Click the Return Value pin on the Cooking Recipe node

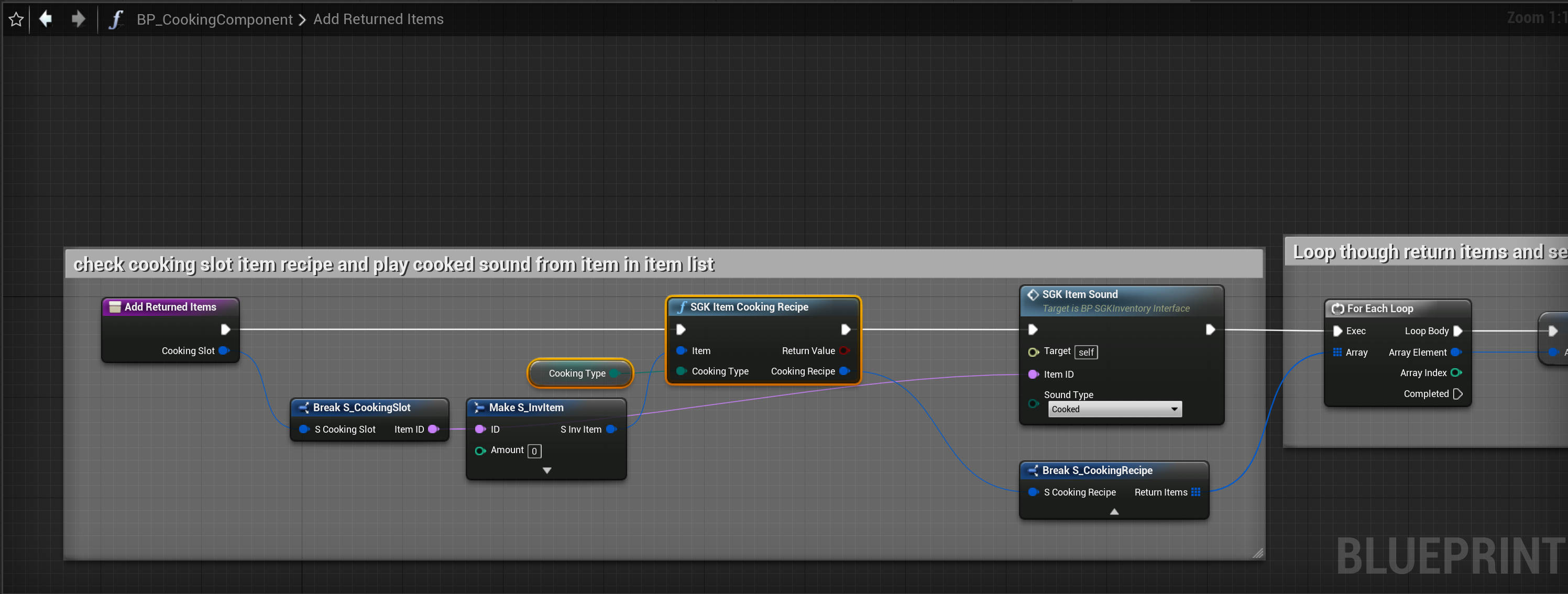pyautogui.click(x=845, y=350)
